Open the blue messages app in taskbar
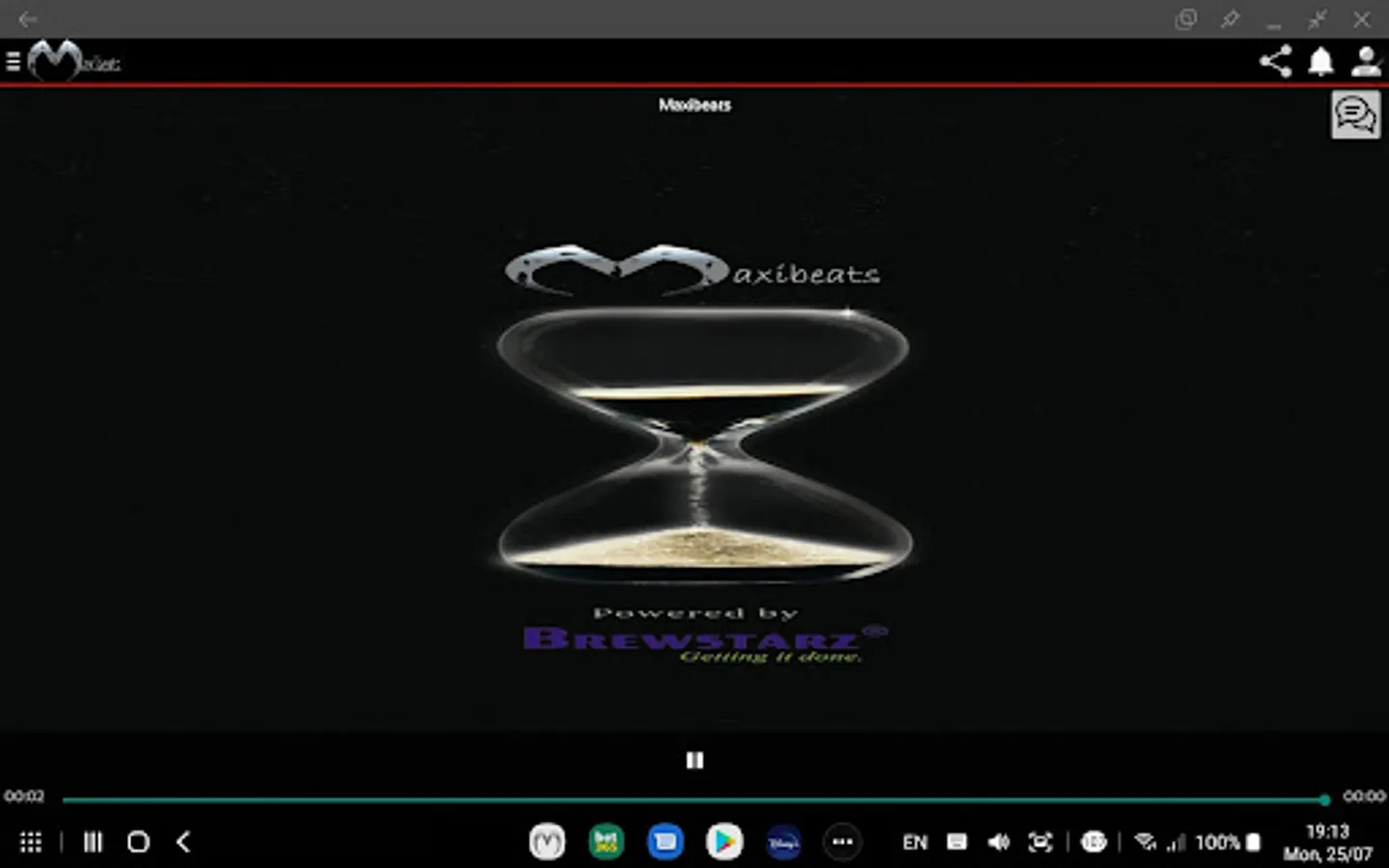The image size is (1389, 868). click(x=665, y=842)
